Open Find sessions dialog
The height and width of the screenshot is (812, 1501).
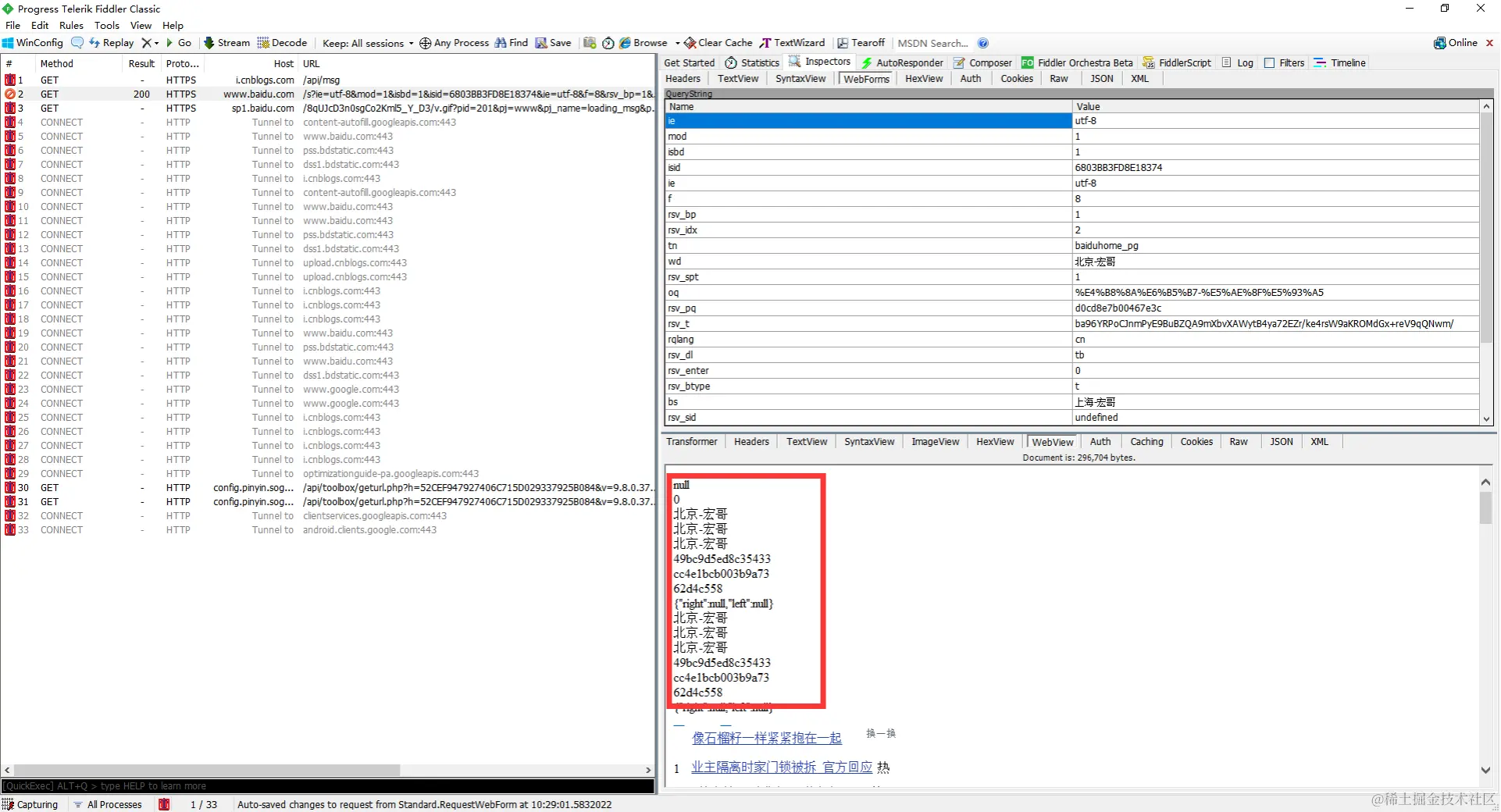click(x=512, y=43)
